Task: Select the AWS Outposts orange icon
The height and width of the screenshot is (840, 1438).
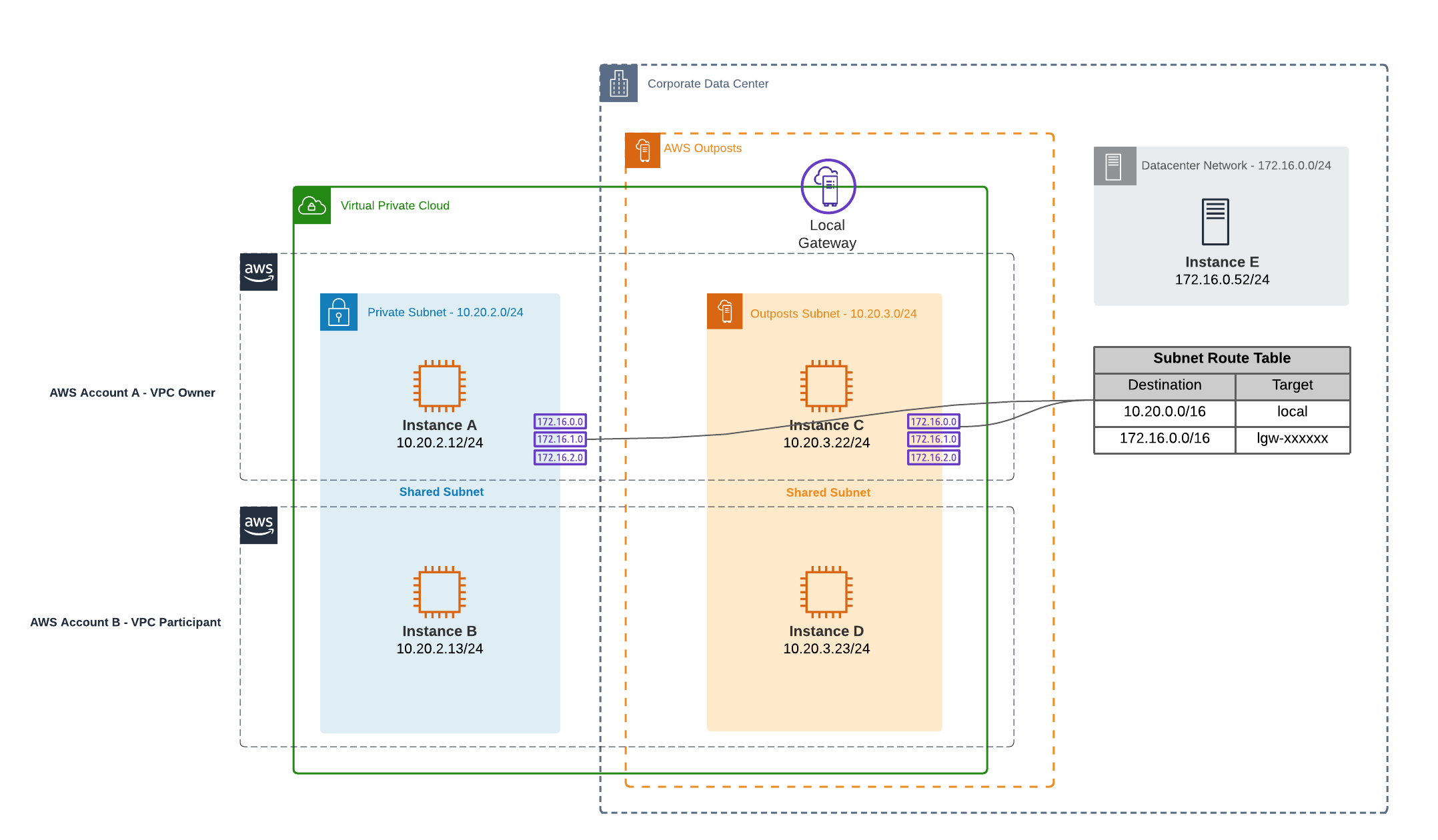Action: coord(643,150)
